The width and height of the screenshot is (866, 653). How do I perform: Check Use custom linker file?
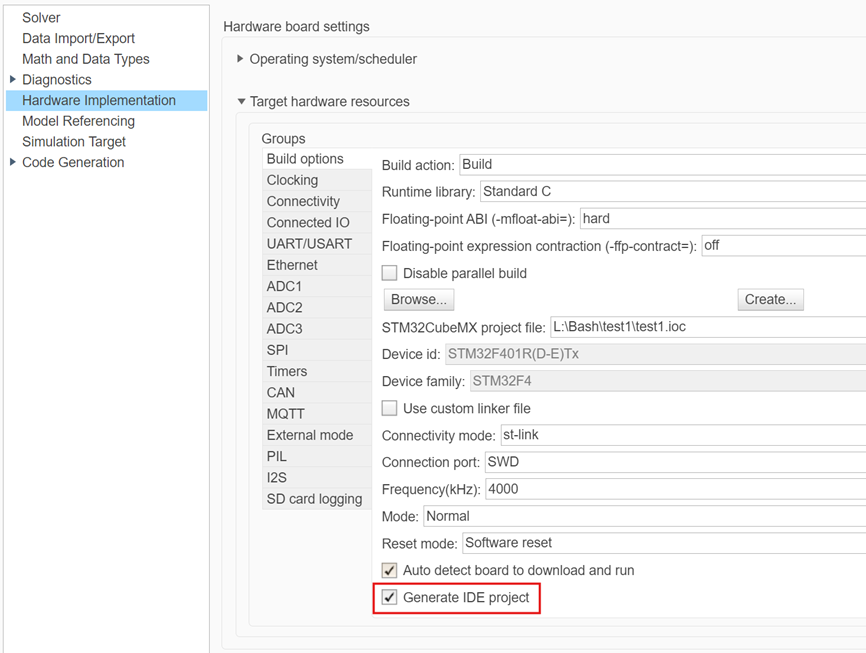click(390, 408)
